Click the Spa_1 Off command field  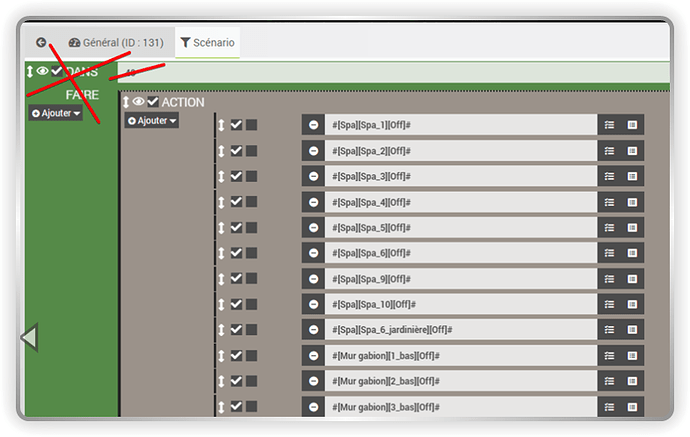(x=461, y=125)
